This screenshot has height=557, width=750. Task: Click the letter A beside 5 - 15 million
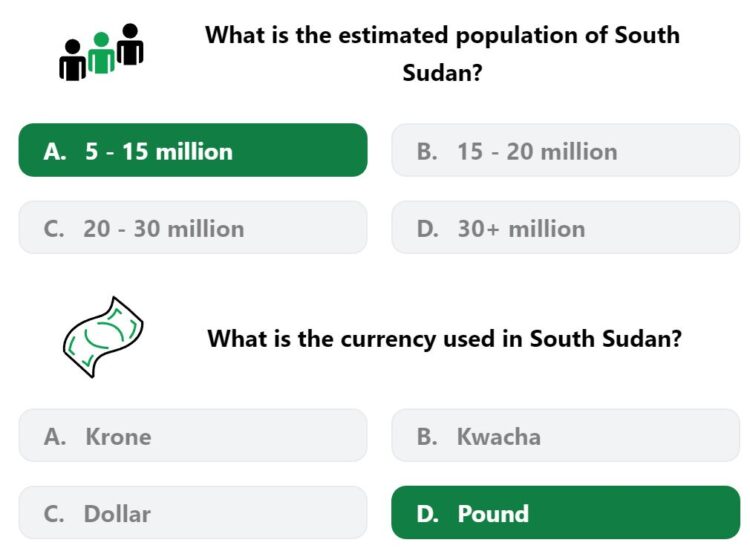pos(55,152)
